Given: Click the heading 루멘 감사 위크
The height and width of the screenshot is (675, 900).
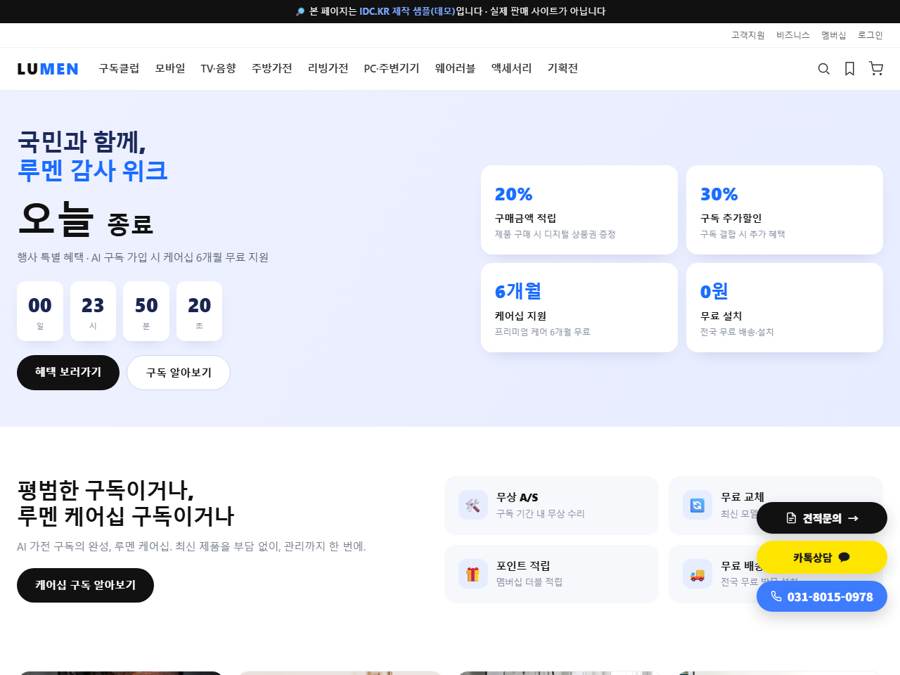Looking at the screenshot, I should click(92, 170).
